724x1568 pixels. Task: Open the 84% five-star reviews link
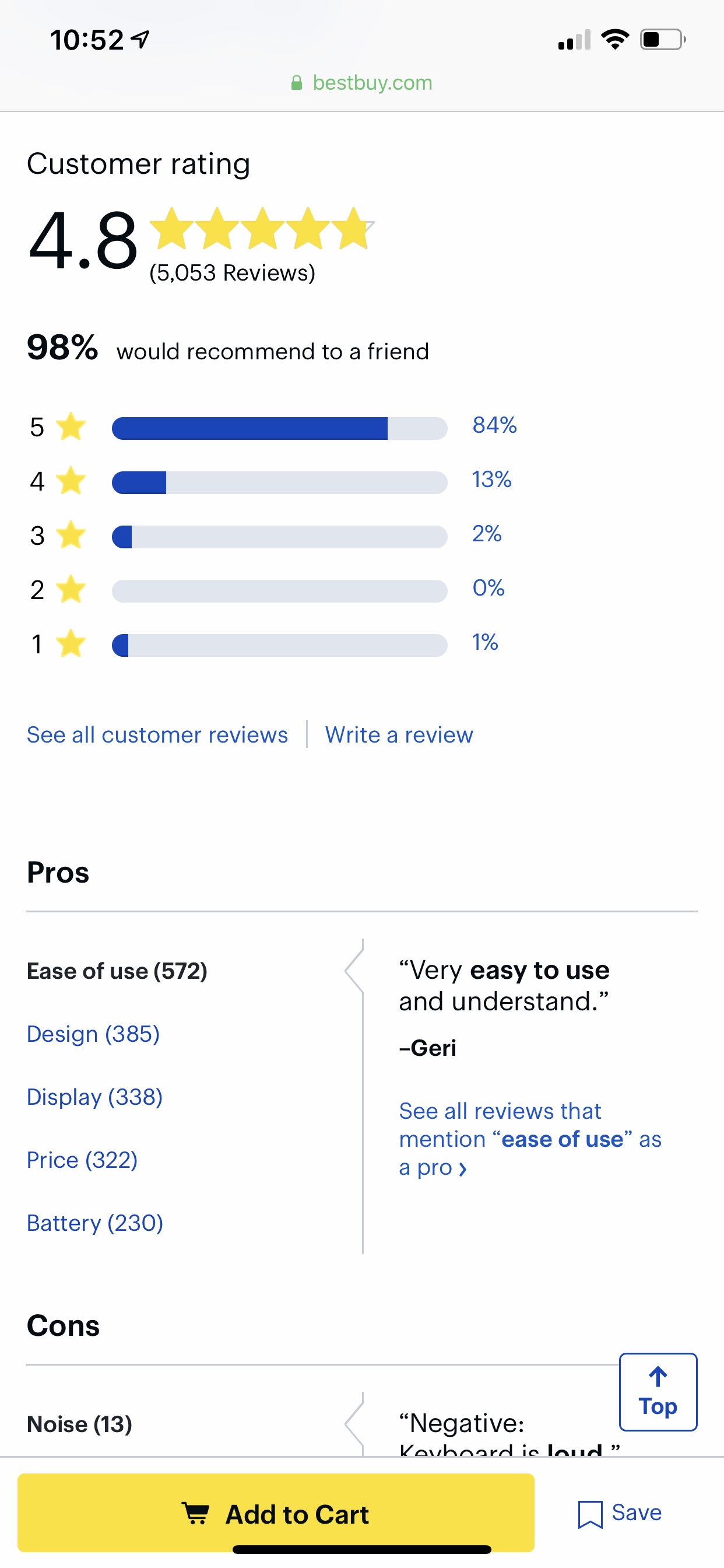click(x=494, y=425)
